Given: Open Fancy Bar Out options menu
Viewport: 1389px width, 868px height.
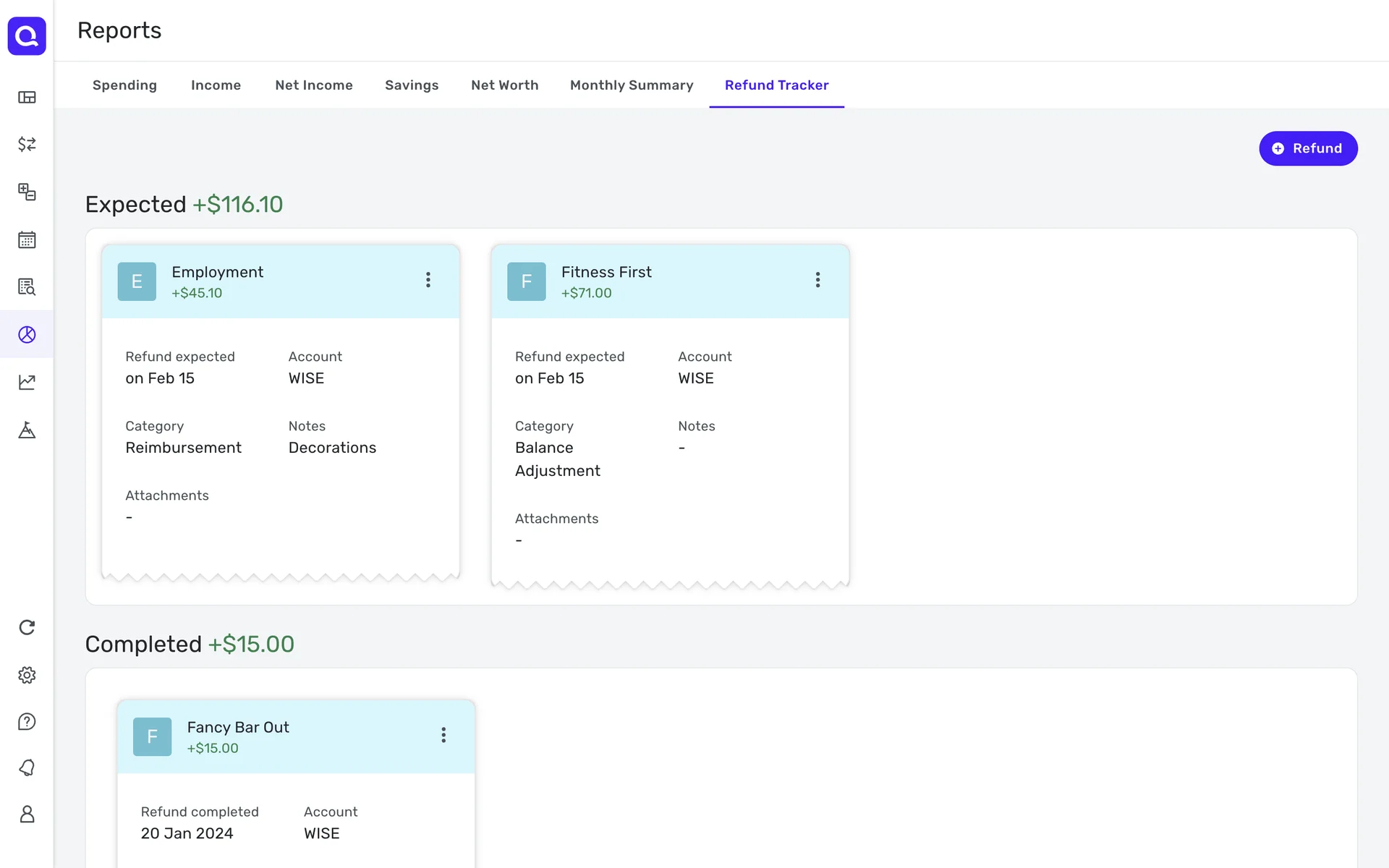Looking at the screenshot, I should tap(443, 735).
